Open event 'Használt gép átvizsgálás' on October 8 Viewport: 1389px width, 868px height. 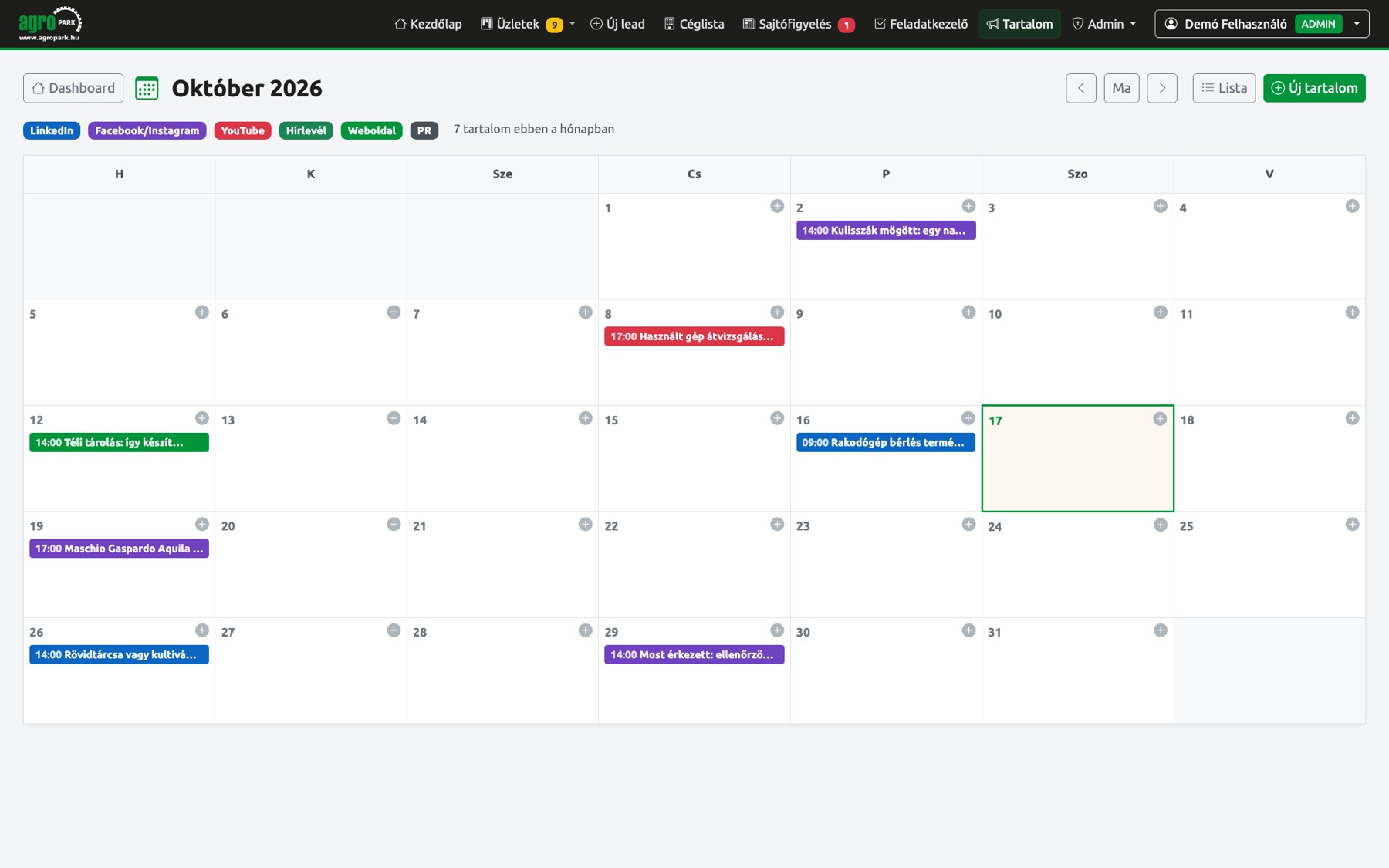(694, 336)
